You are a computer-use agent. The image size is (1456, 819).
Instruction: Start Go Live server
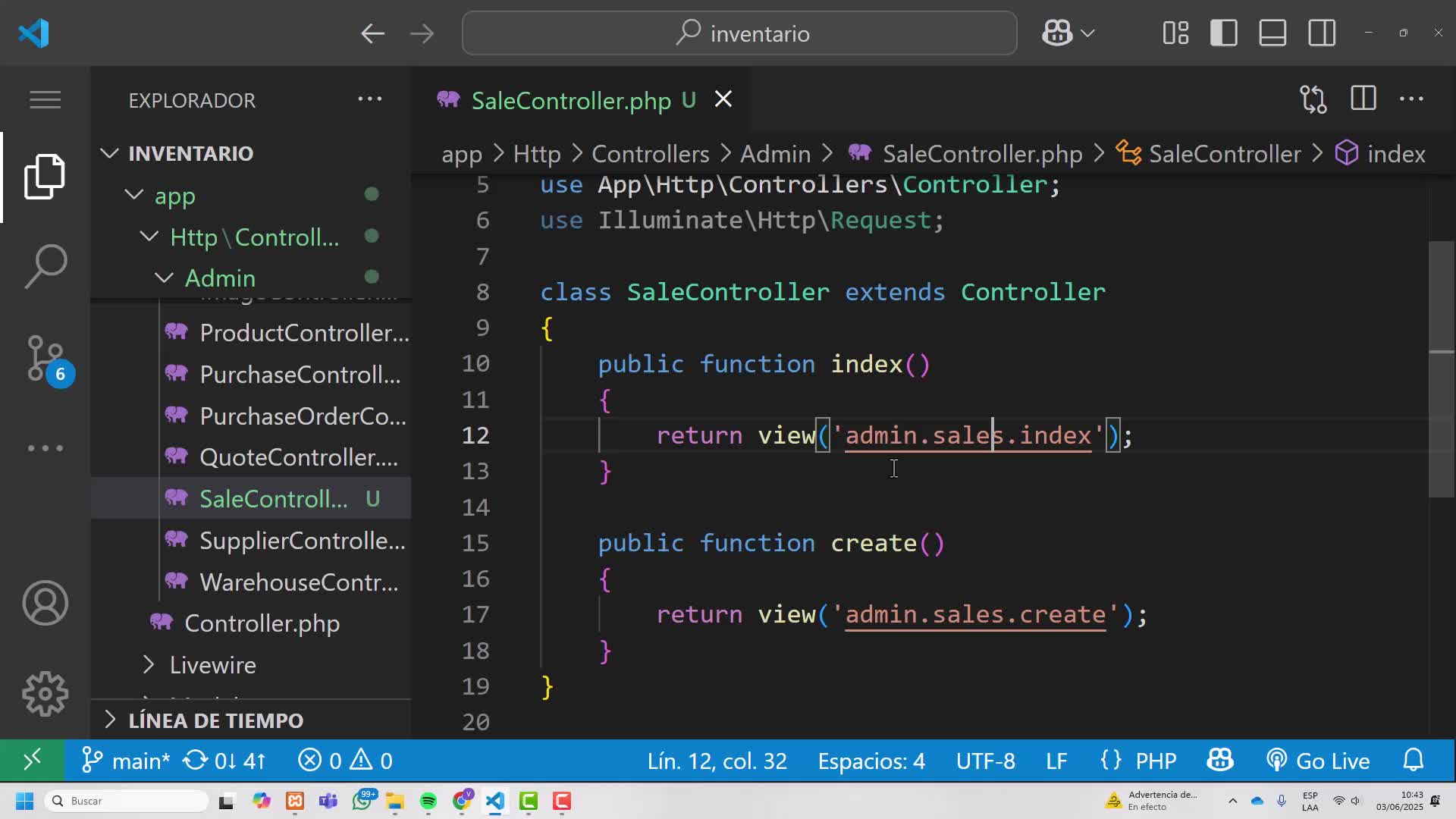[x=1318, y=761]
